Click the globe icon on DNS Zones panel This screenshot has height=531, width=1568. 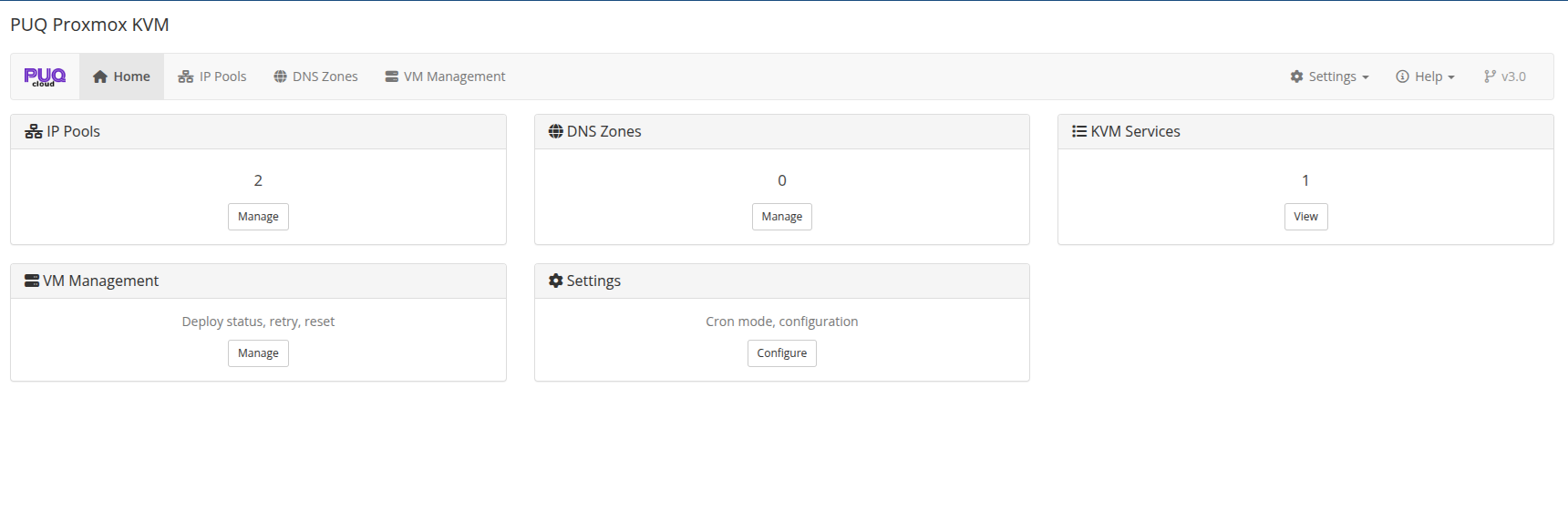[555, 130]
